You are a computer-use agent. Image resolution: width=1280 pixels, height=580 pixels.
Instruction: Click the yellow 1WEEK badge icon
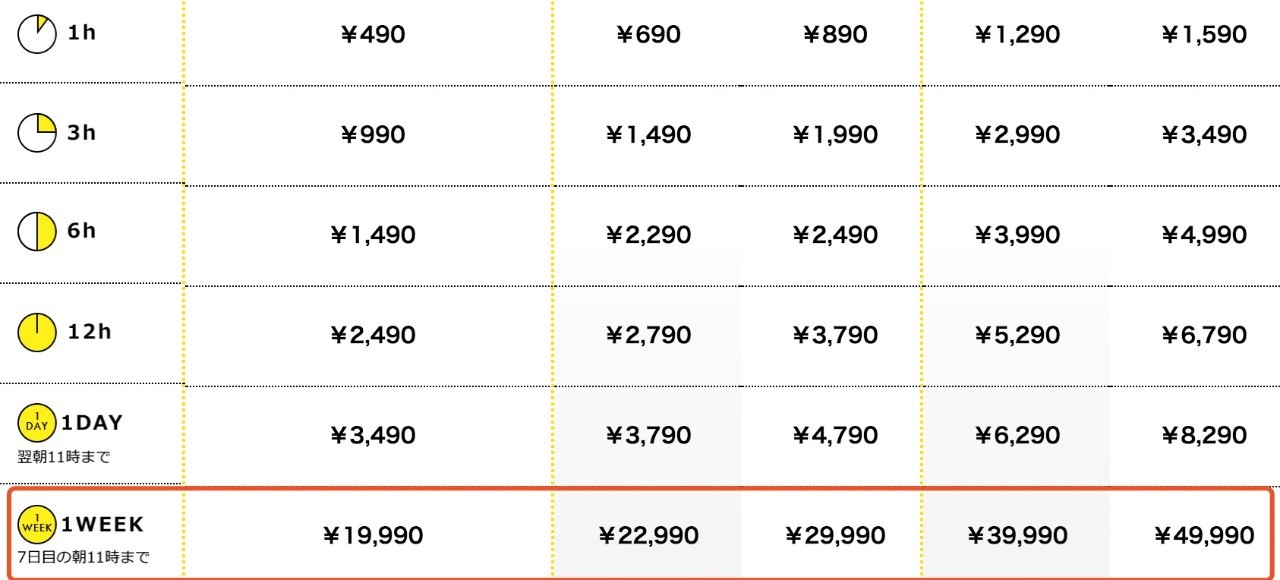[x=37, y=525]
